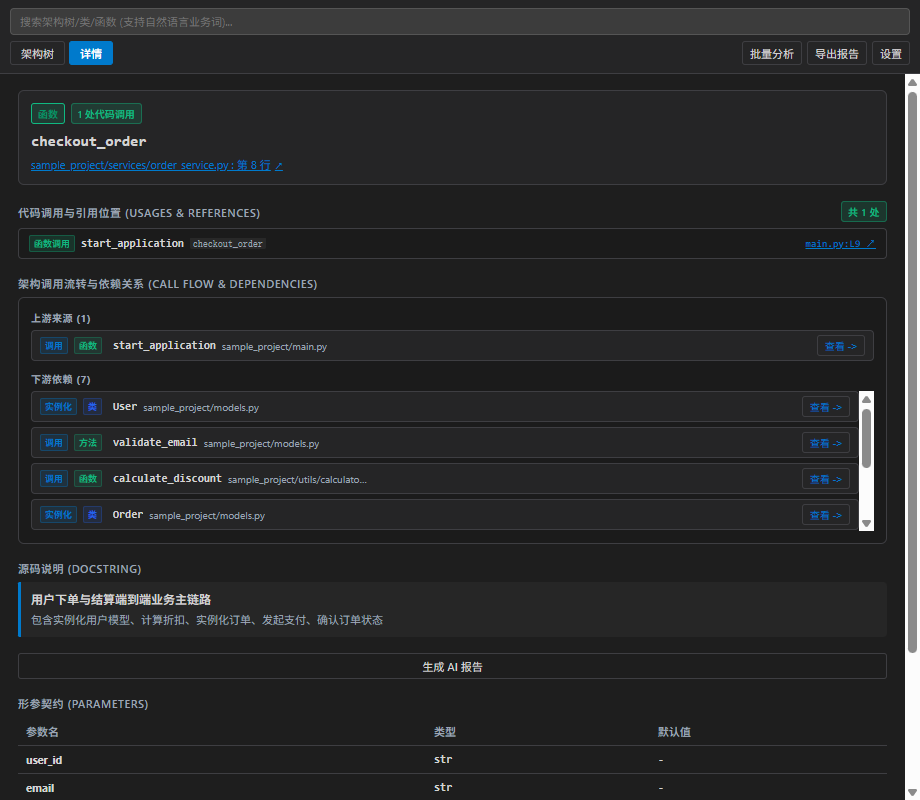Viewport: 920px width, 800px height.
Task: Click the validate_email dependency name
Action: [155, 443]
